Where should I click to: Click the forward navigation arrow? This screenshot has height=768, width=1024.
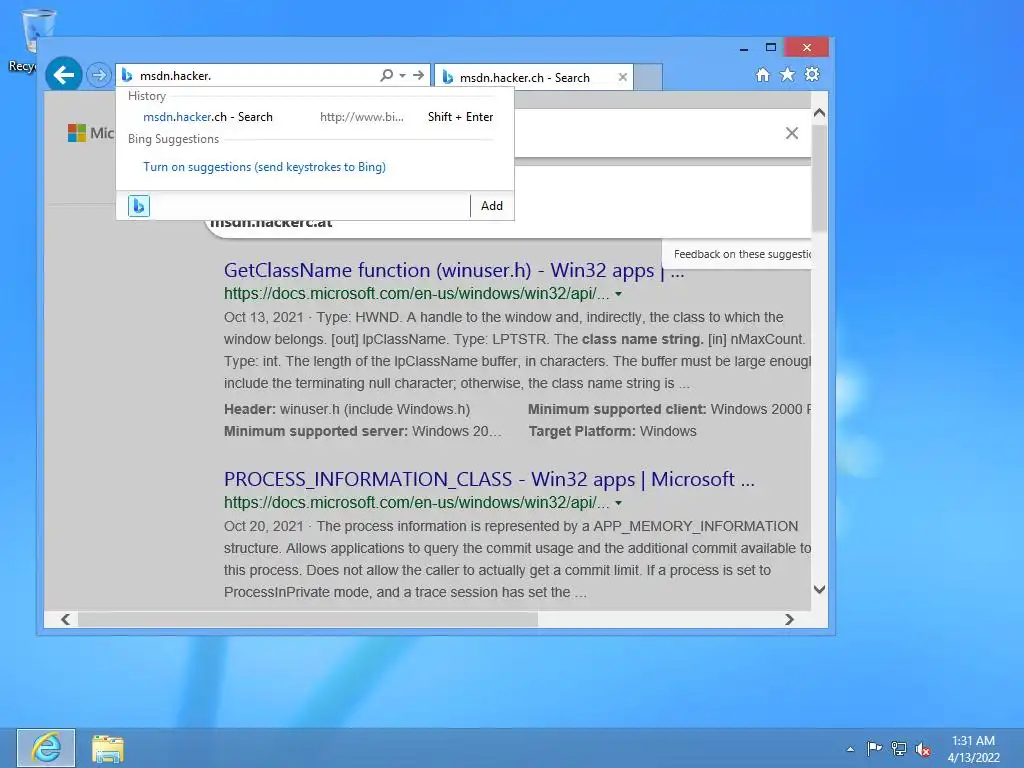pyautogui.click(x=99, y=75)
